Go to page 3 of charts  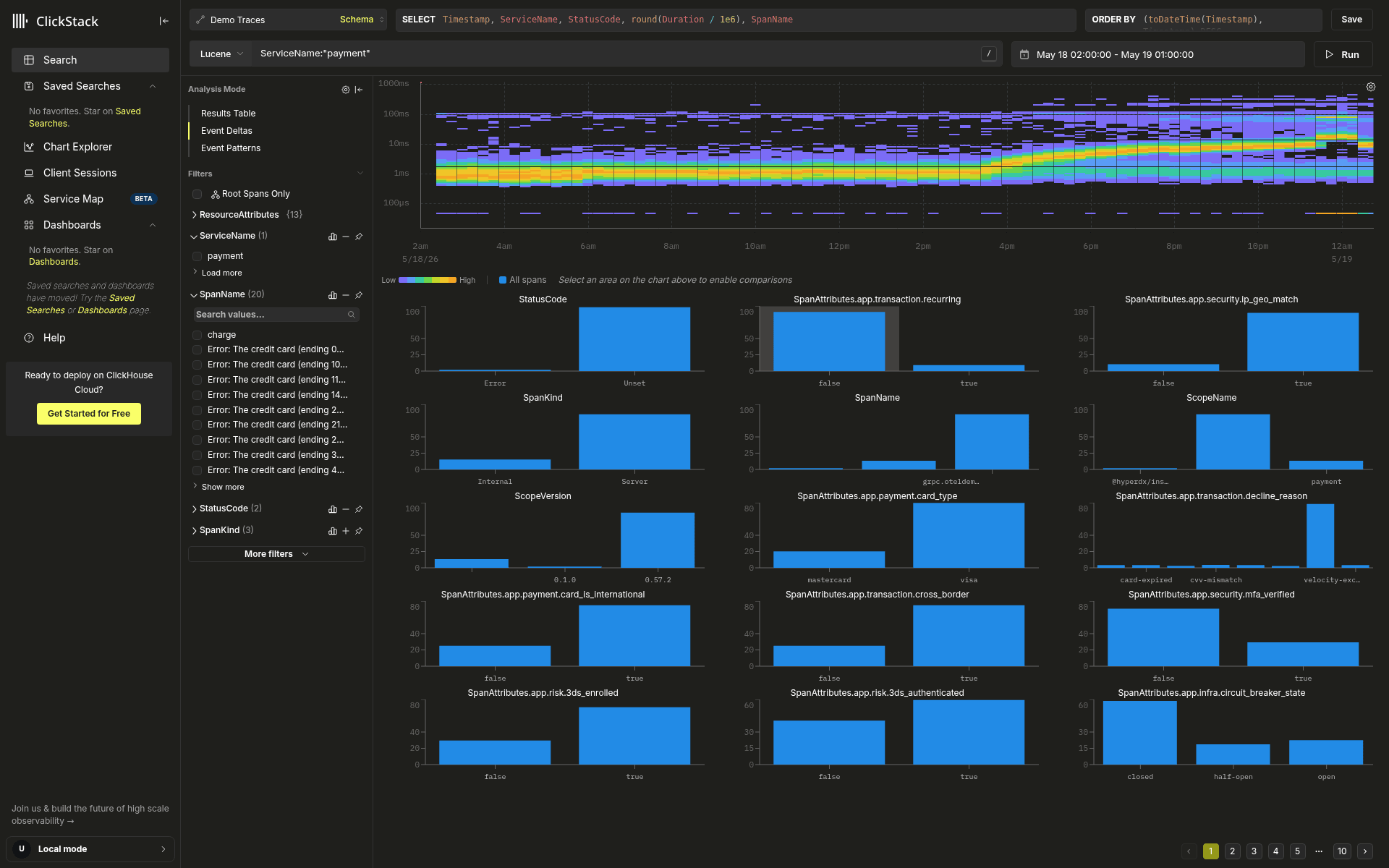[x=1254, y=851]
